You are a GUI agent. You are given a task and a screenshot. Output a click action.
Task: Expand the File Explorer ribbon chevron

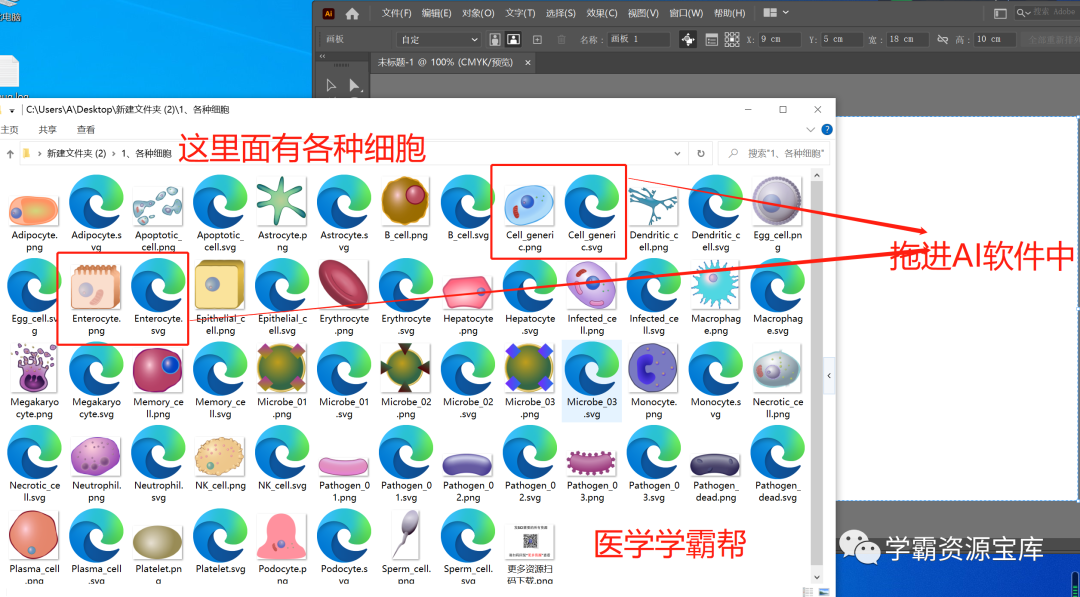click(810, 129)
